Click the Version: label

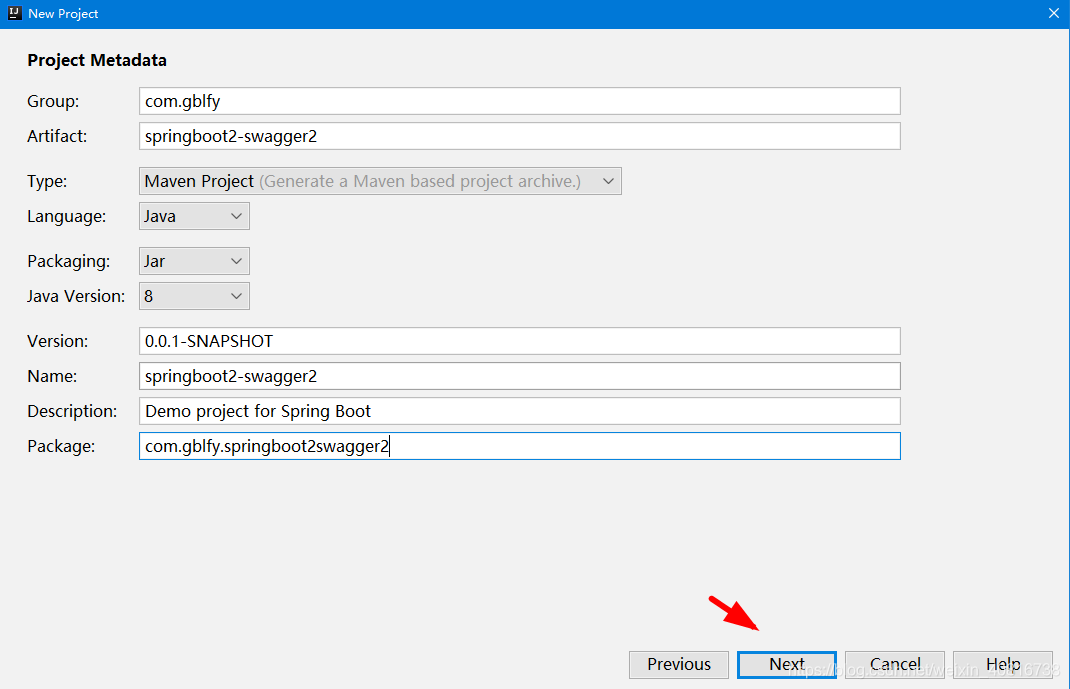click(58, 341)
